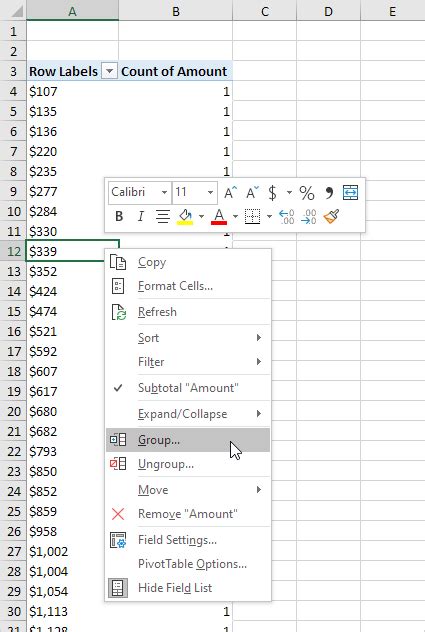Decrease font size with the smaller A icon

[x=252, y=193]
